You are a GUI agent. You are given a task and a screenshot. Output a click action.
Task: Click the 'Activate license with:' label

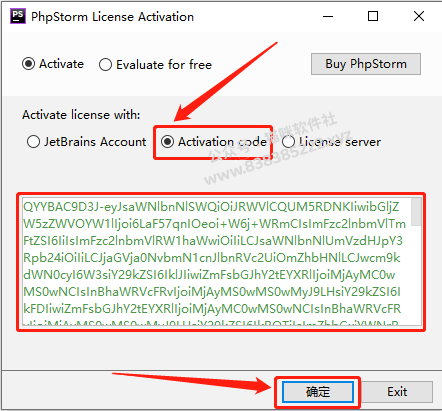(x=81, y=115)
